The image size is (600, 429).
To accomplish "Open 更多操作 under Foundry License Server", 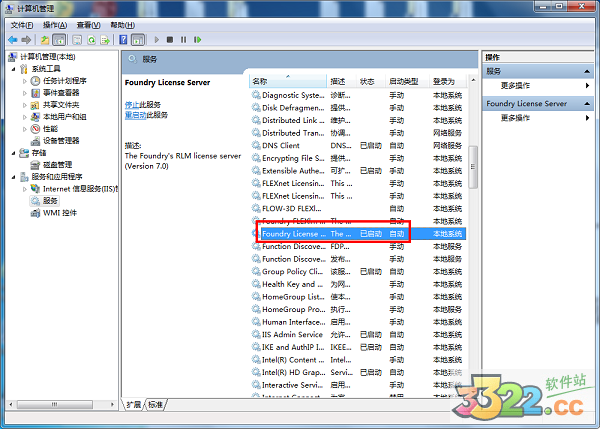I will [515, 118].
